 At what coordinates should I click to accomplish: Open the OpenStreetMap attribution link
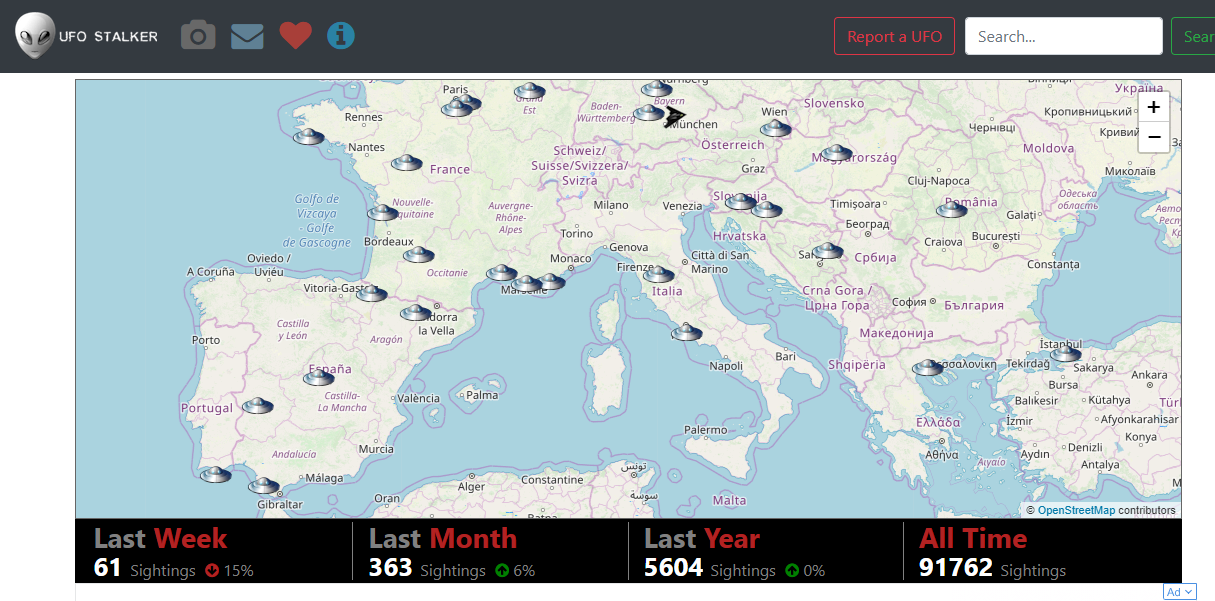pyautogui.click(x=1076, y=510)
